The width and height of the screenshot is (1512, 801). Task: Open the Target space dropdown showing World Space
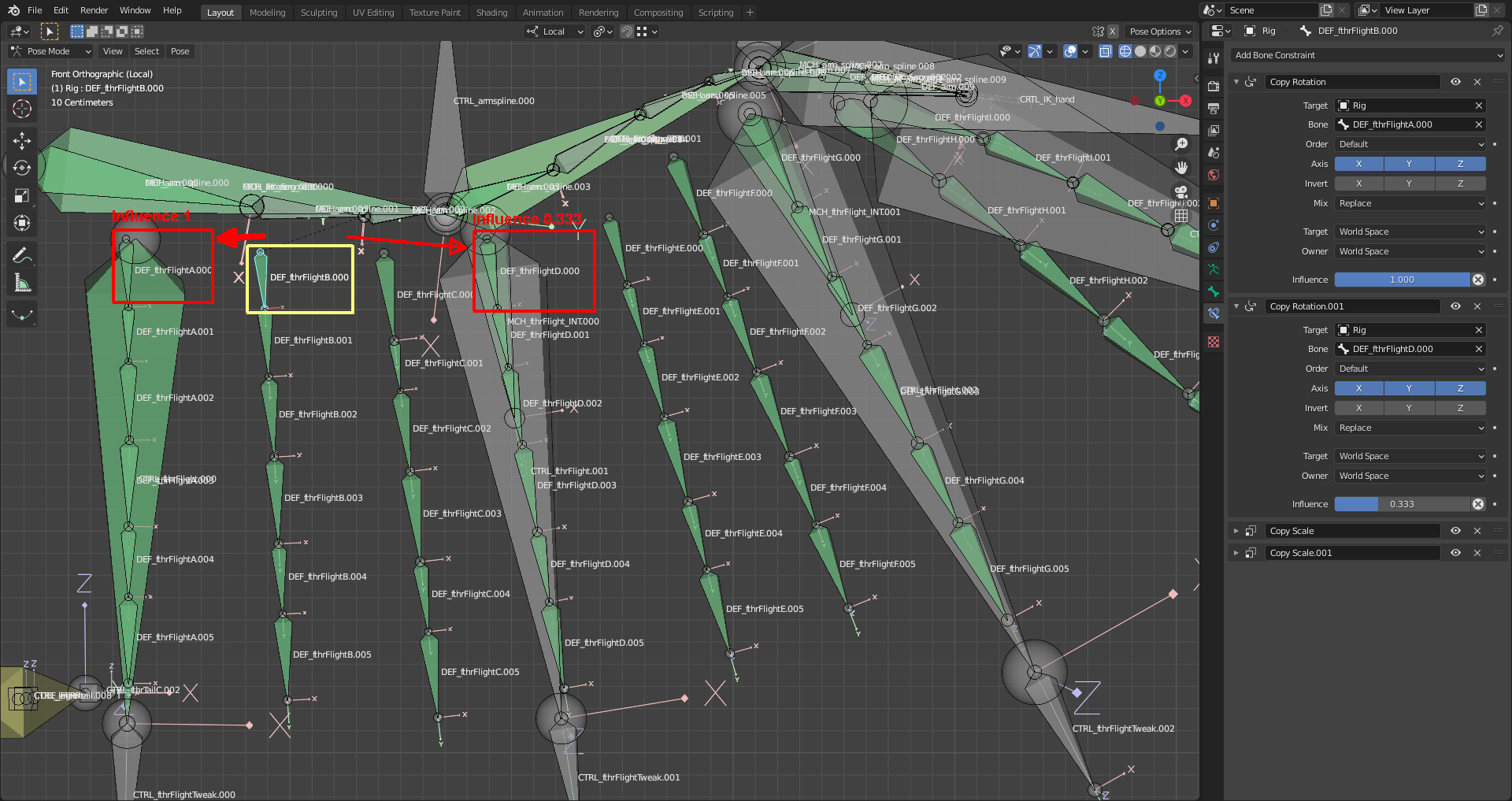[1410, 231]
